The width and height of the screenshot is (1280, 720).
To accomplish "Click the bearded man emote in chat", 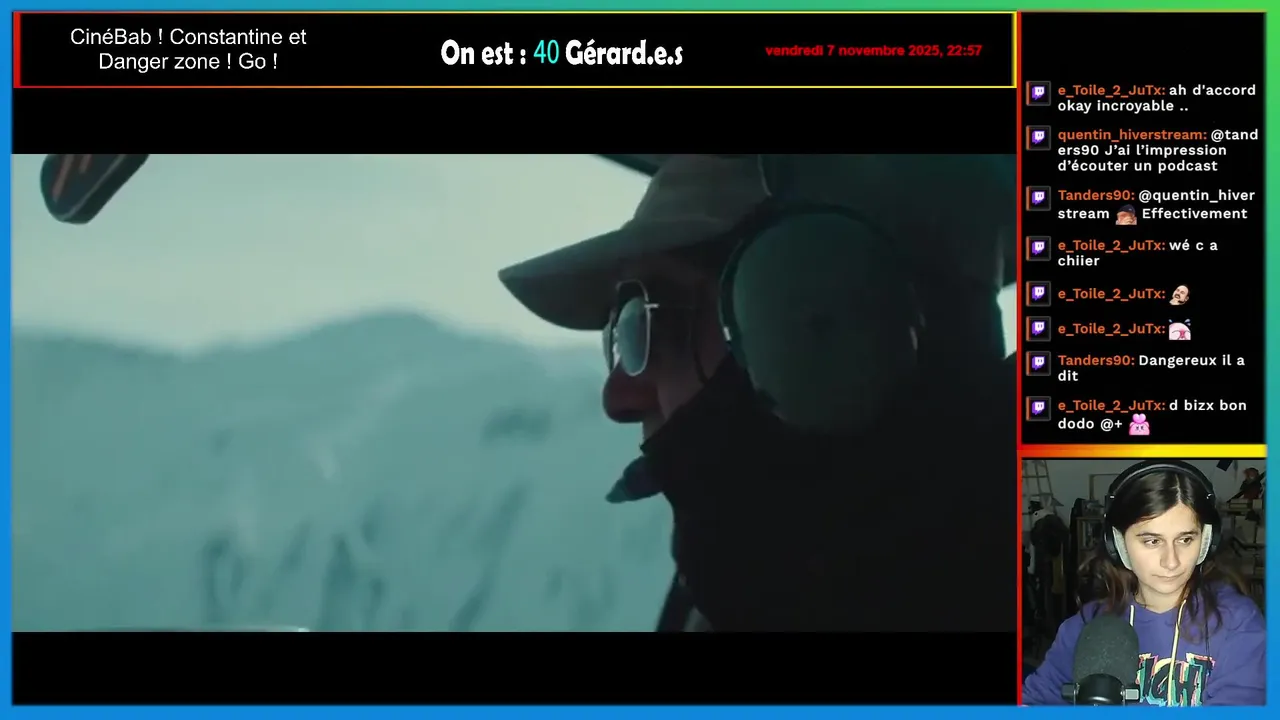I will point(1179,294).
